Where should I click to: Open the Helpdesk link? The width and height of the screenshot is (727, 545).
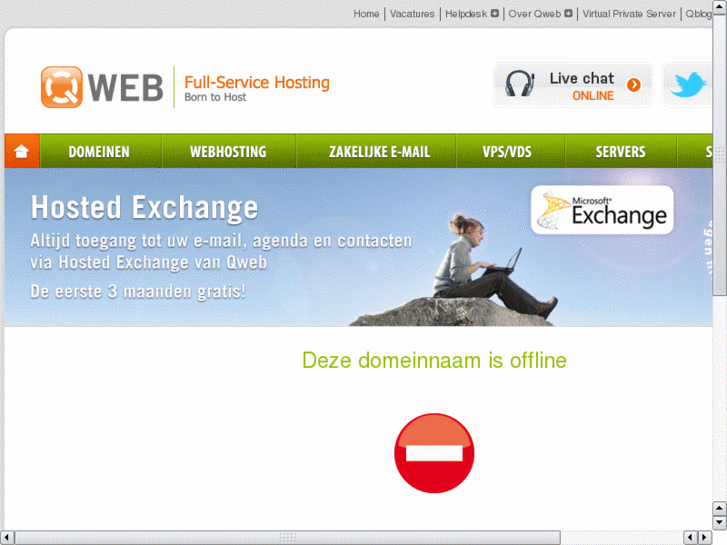tap(466, 14)
